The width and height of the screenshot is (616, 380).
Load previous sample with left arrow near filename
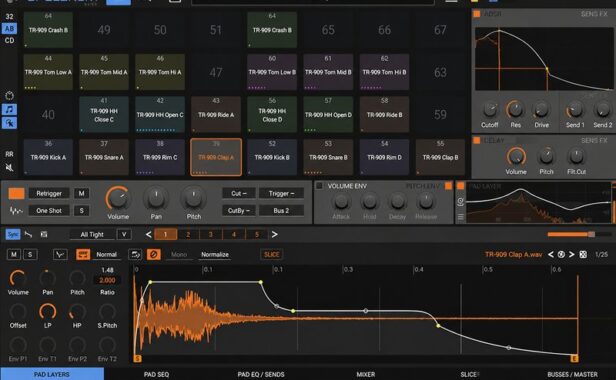click(x=551, y=255)
